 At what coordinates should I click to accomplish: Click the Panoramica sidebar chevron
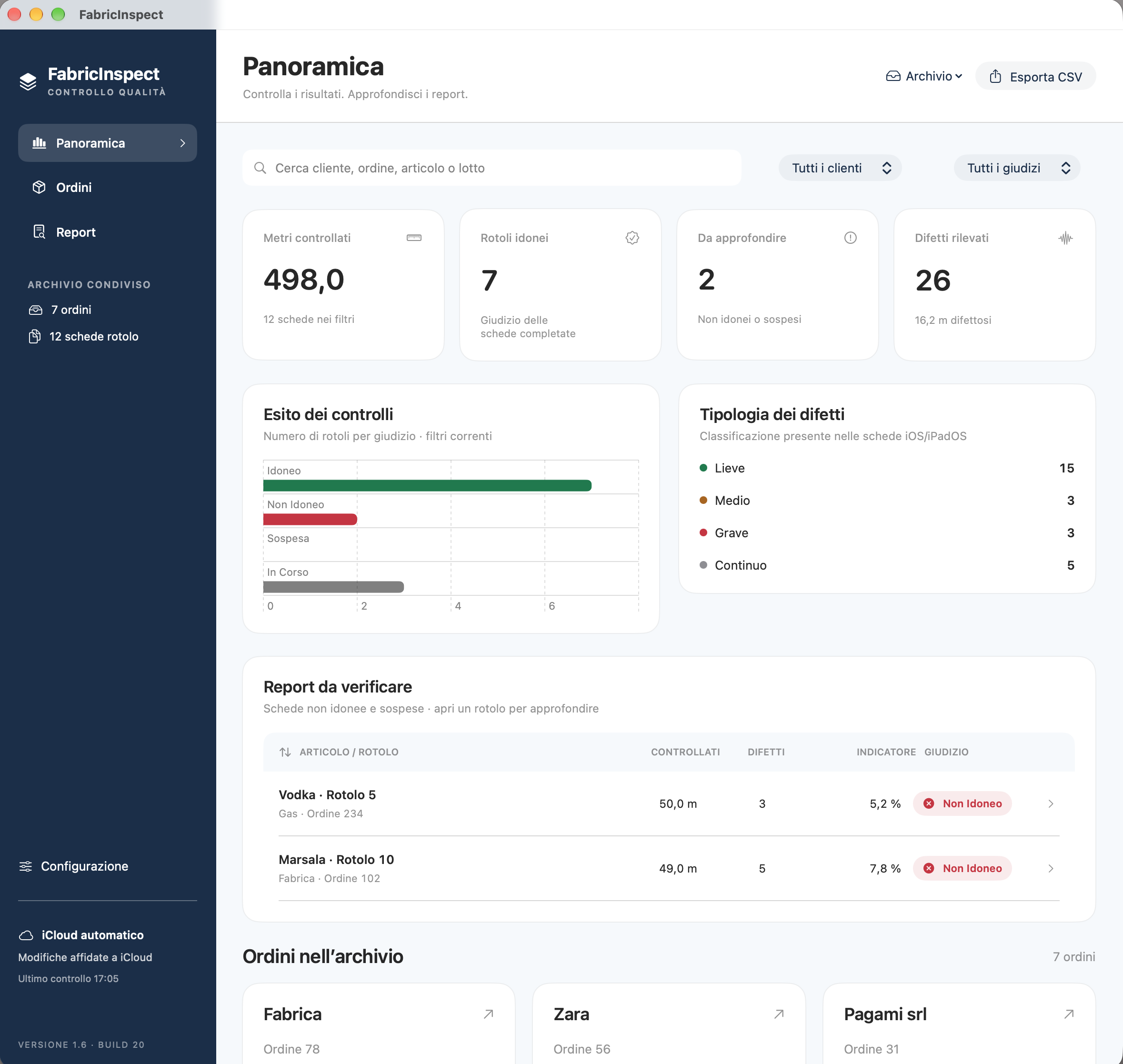(182, 143)
